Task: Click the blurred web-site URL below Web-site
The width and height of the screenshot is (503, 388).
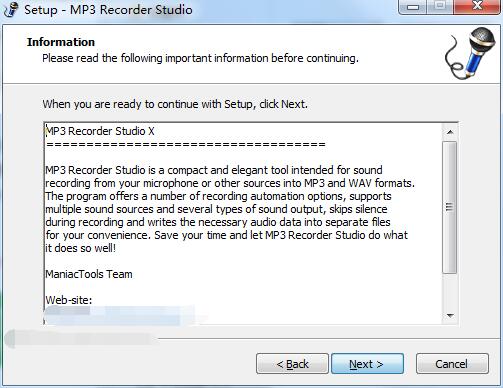Action: 123,315
